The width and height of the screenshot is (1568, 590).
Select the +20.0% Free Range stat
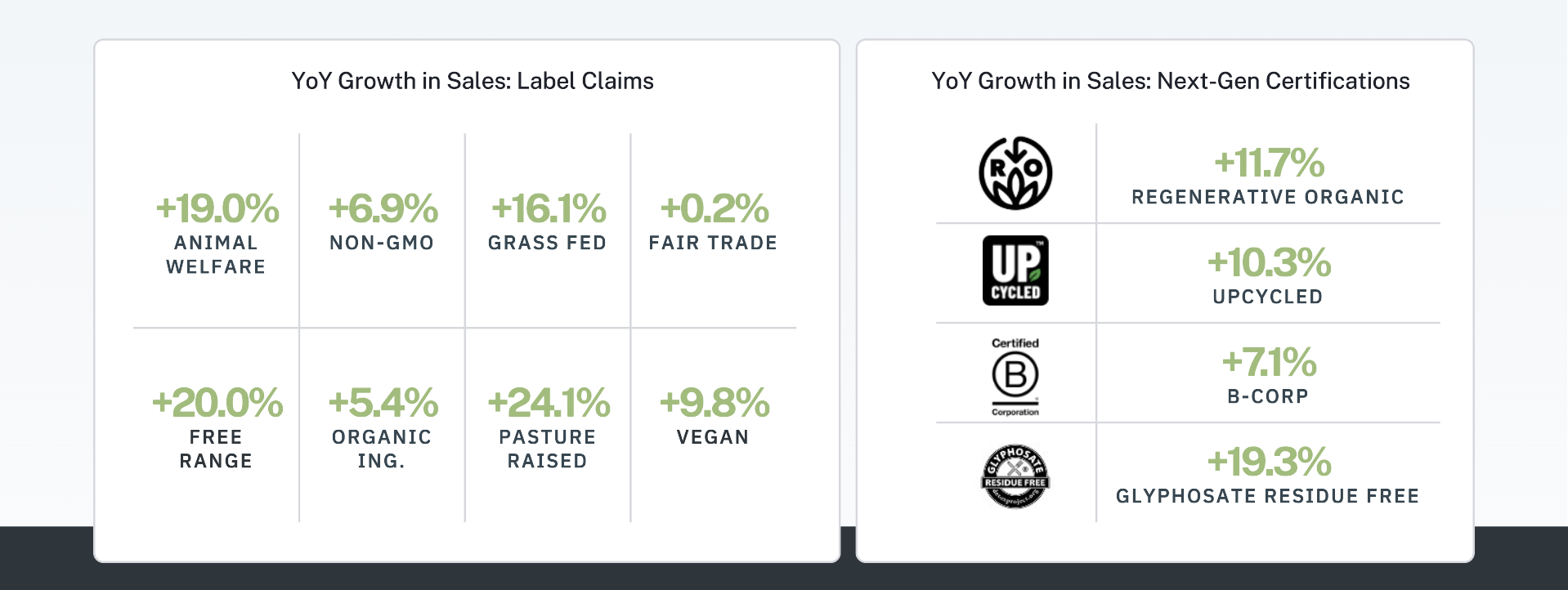click(x=217, y=427)
